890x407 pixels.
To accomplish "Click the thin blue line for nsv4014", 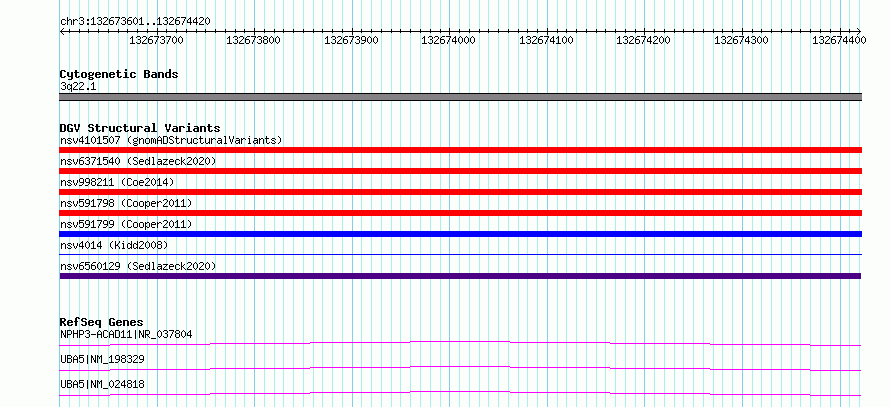I will tap(460, 254).
